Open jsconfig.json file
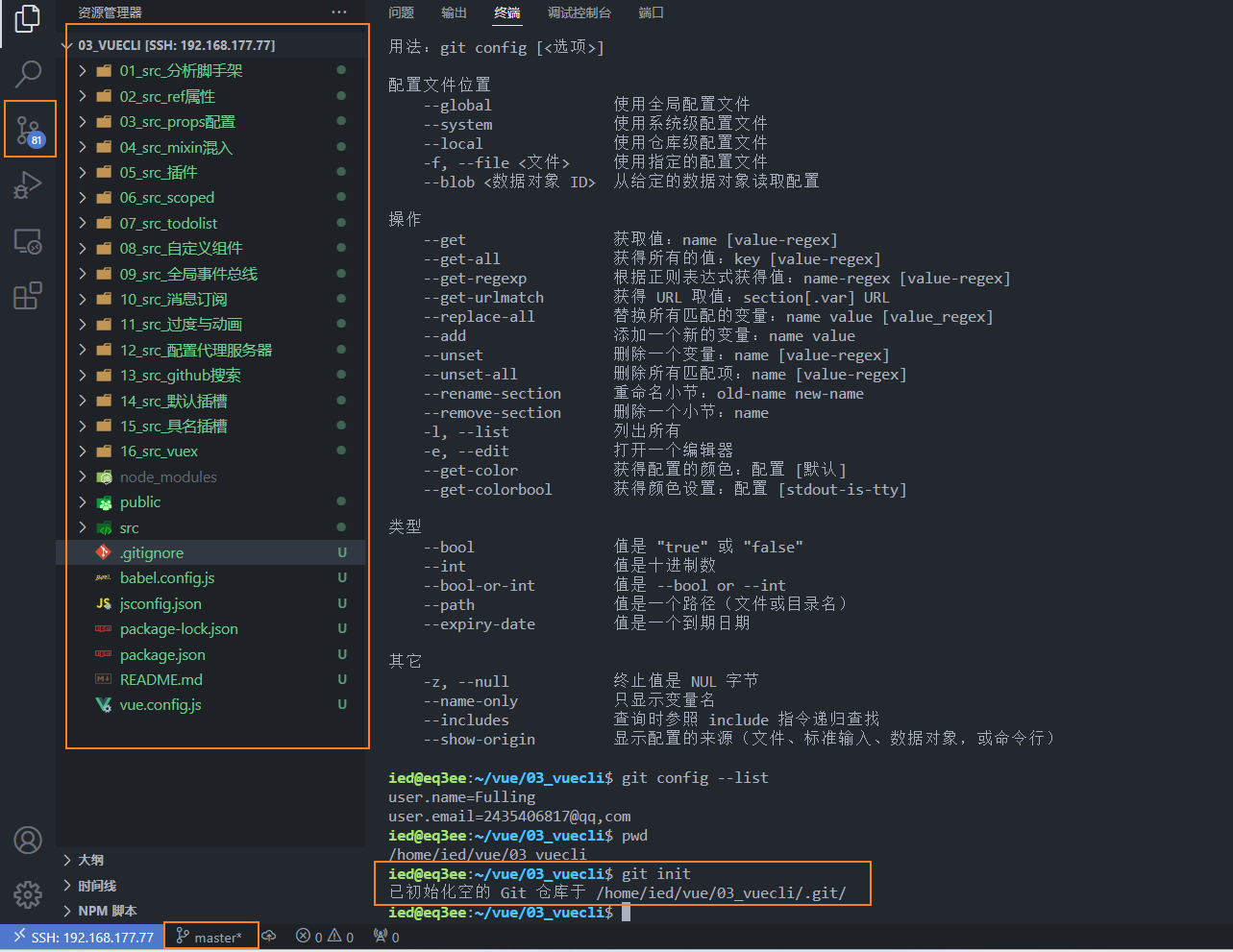Viewport: 1233px width, 952px height. click(210, 603)
